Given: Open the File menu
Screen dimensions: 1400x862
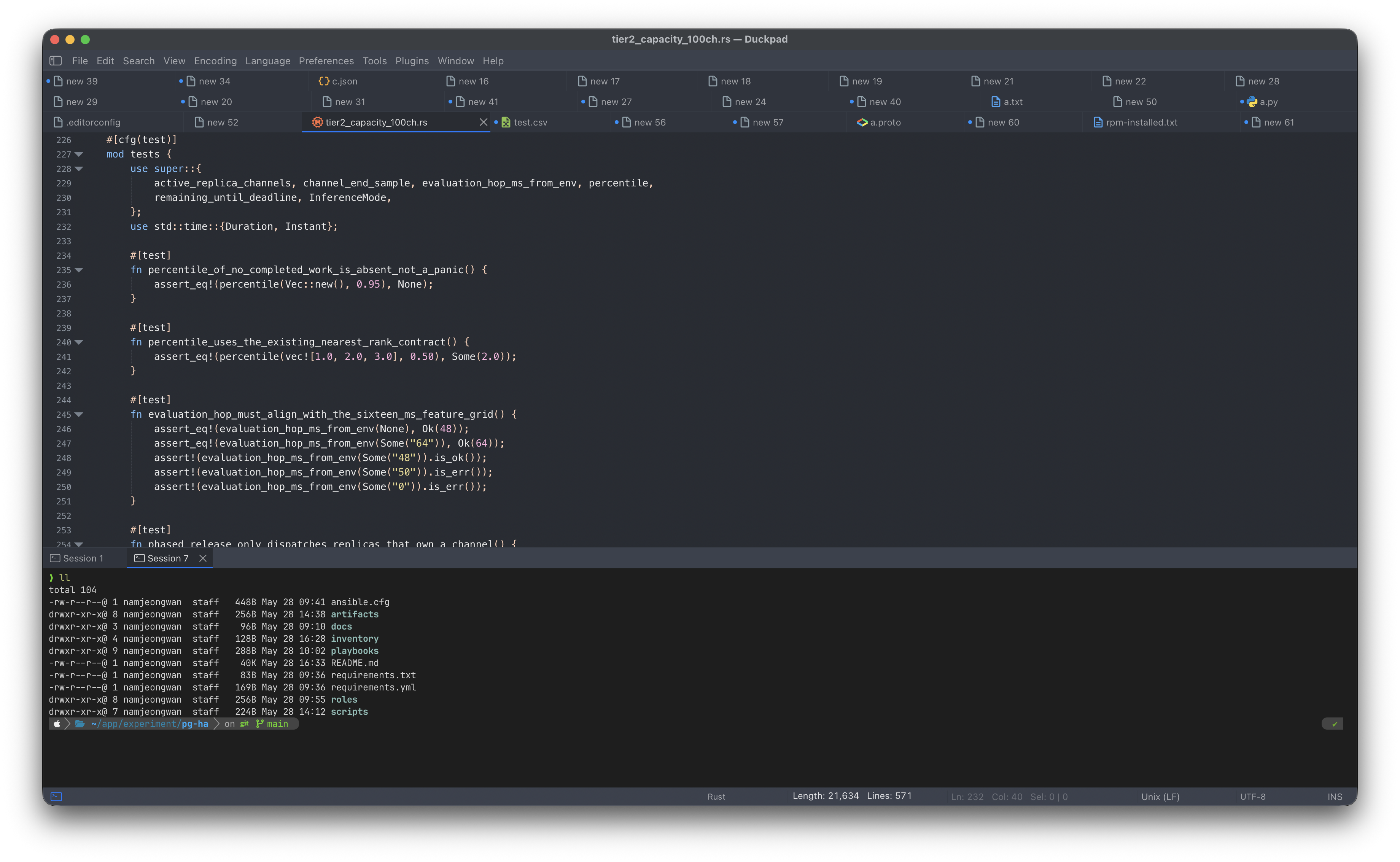Looking at the screenshot, I should click(80, 60).
